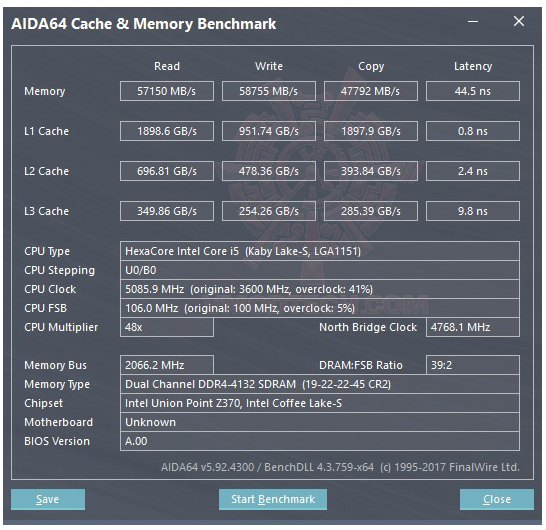Select Memory Write value 58755 MB/s

point(269,91)
